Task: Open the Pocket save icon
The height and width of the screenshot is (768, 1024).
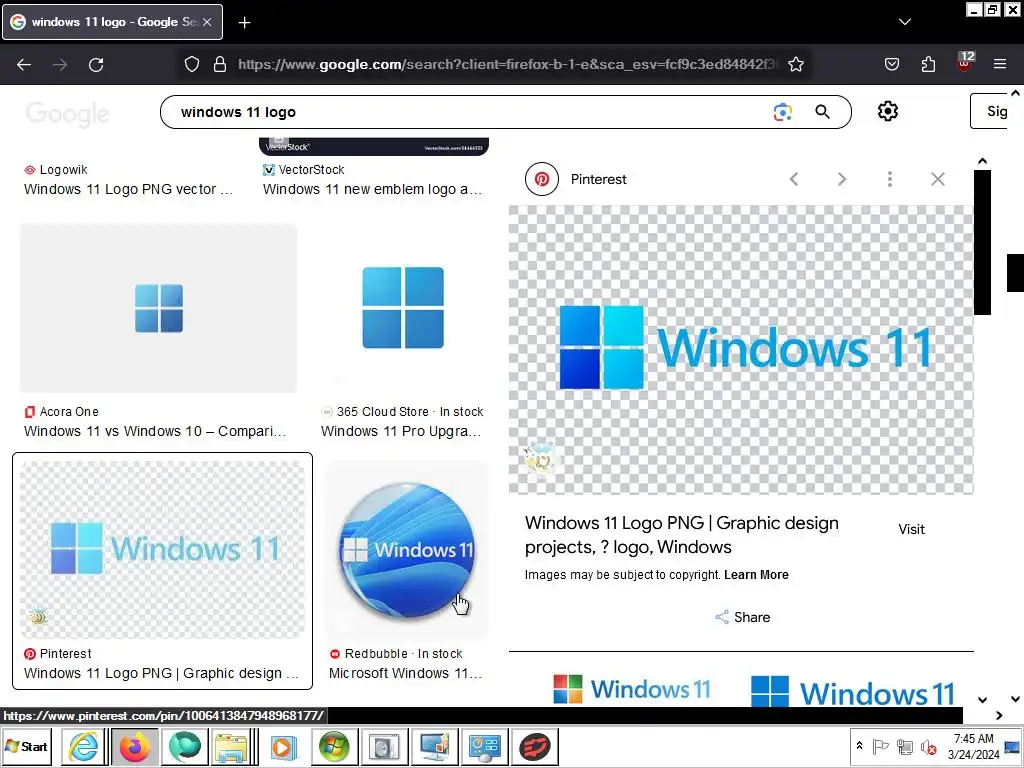Action: point(891,64)
